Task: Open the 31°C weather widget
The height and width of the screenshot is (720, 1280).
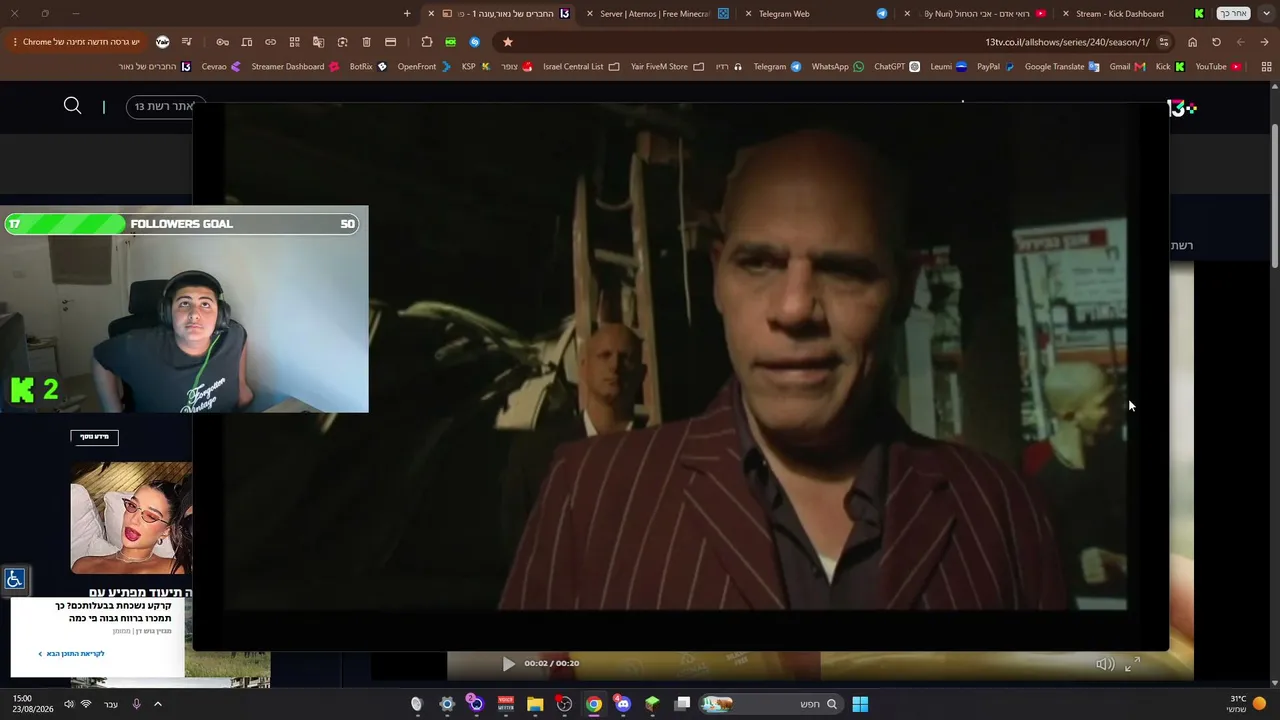Action: click(1246, 704)
